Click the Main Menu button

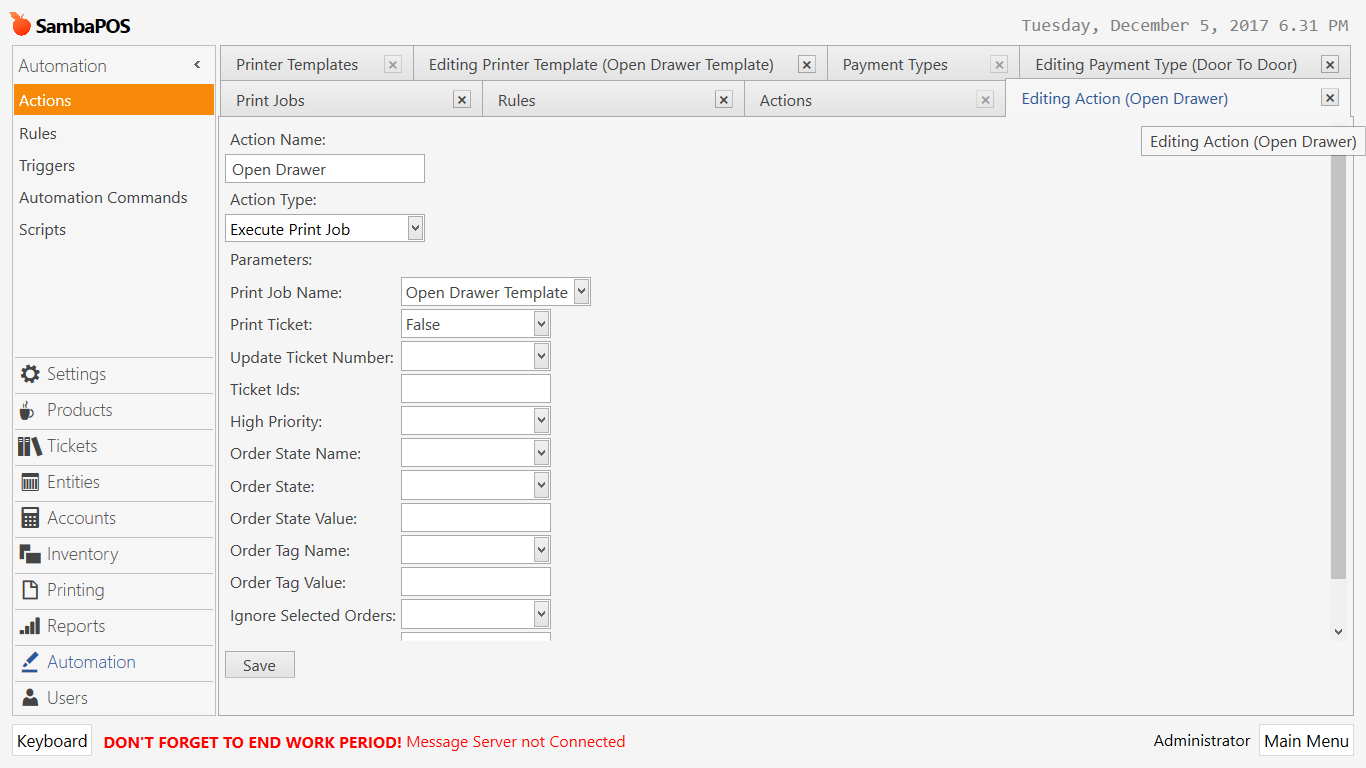[x=1306, y=741]
